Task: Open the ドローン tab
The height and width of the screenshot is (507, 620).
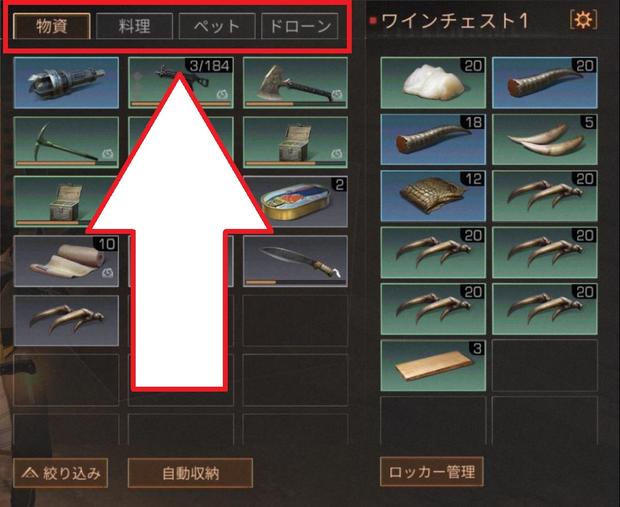Action: coord(300,26)
